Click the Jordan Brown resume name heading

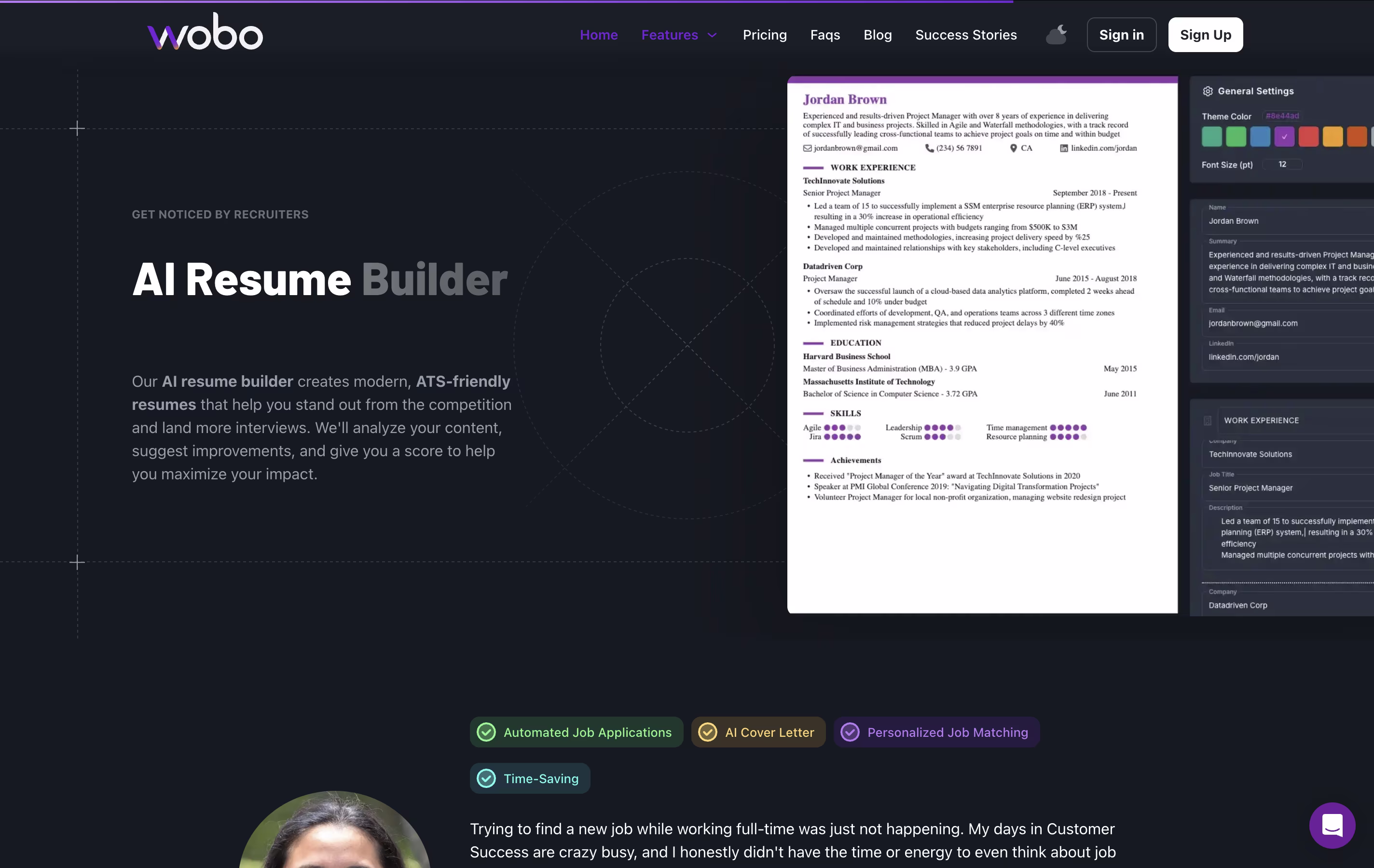pyautogui.click(x=844, y=99)
